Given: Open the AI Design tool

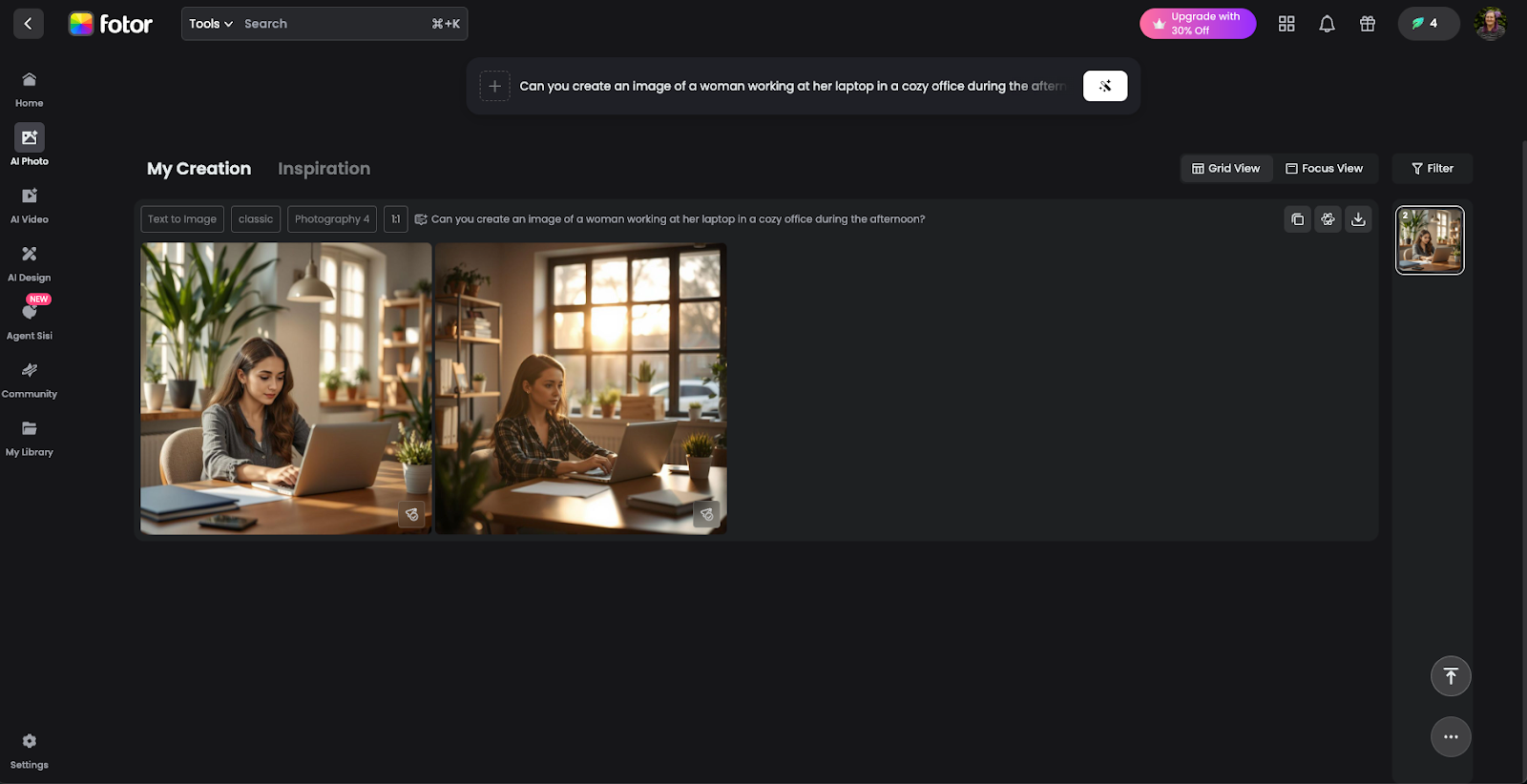Looking at the screenshot, I should (30, 262).
